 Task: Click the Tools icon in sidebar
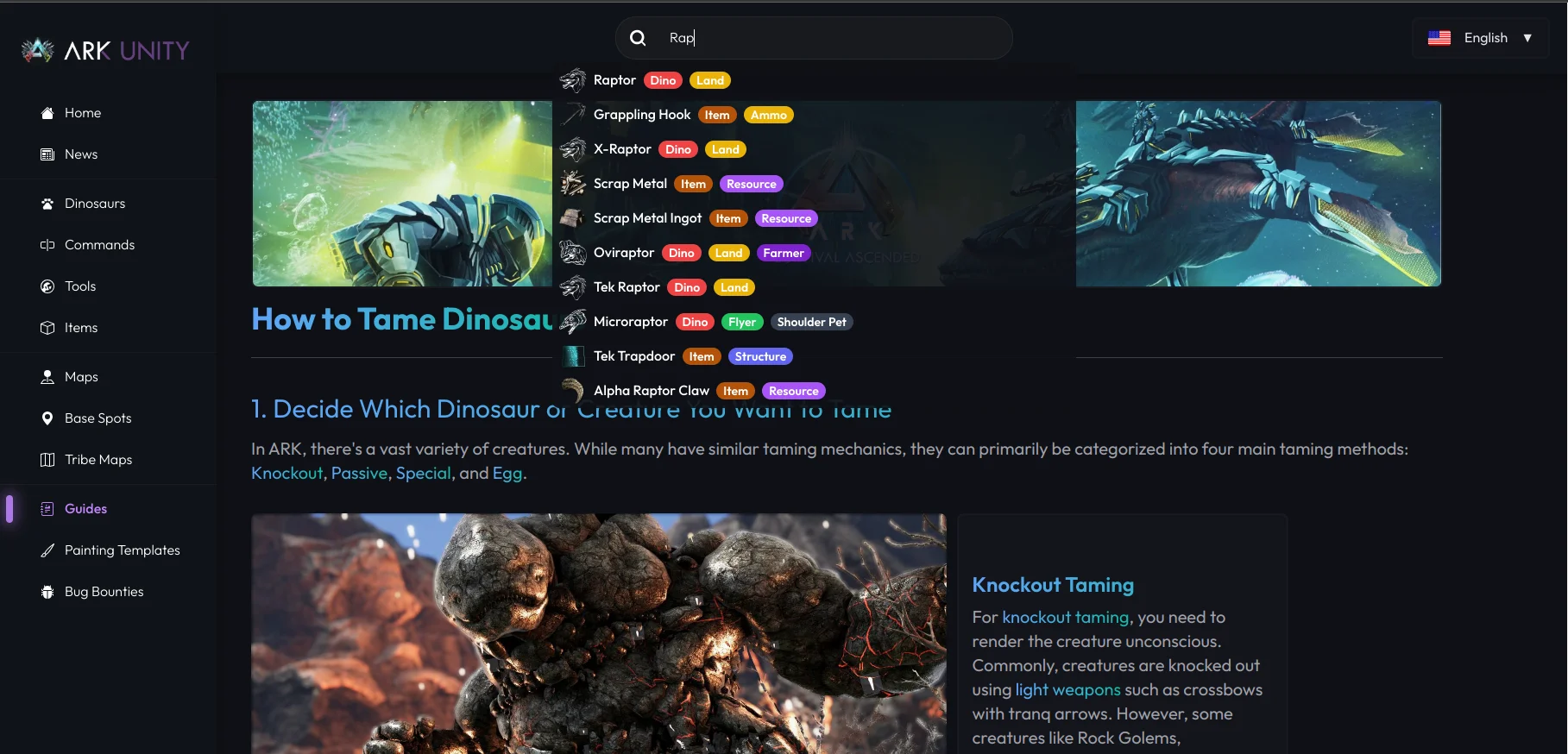[47, 286]
